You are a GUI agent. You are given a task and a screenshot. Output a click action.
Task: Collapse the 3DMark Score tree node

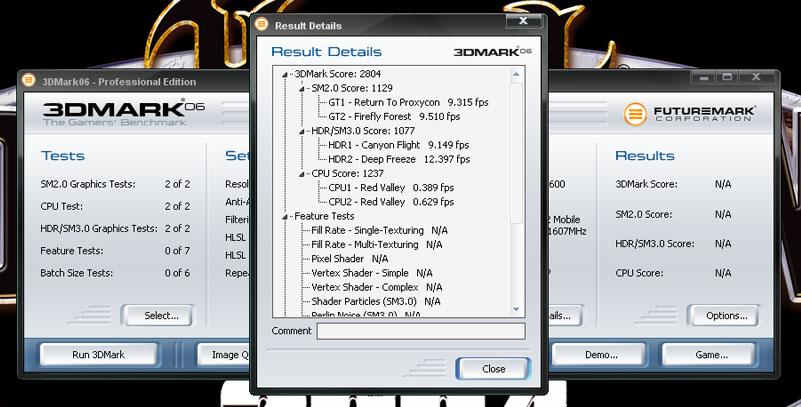[285, 75]
